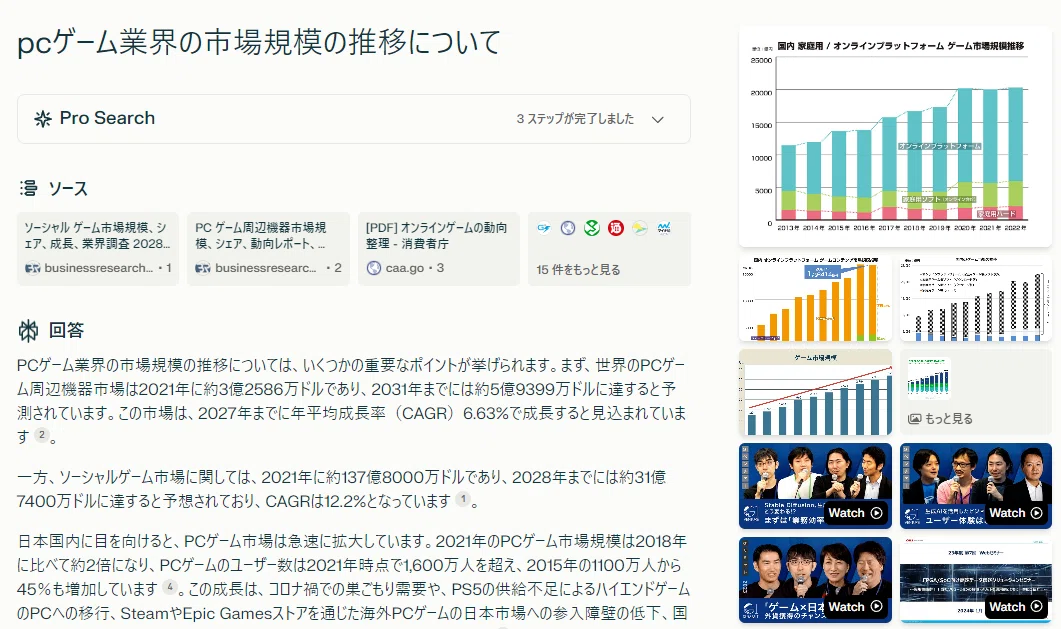Click the green circular favicon in the more-sources card

pyautogui.click(x=592, y=228)
